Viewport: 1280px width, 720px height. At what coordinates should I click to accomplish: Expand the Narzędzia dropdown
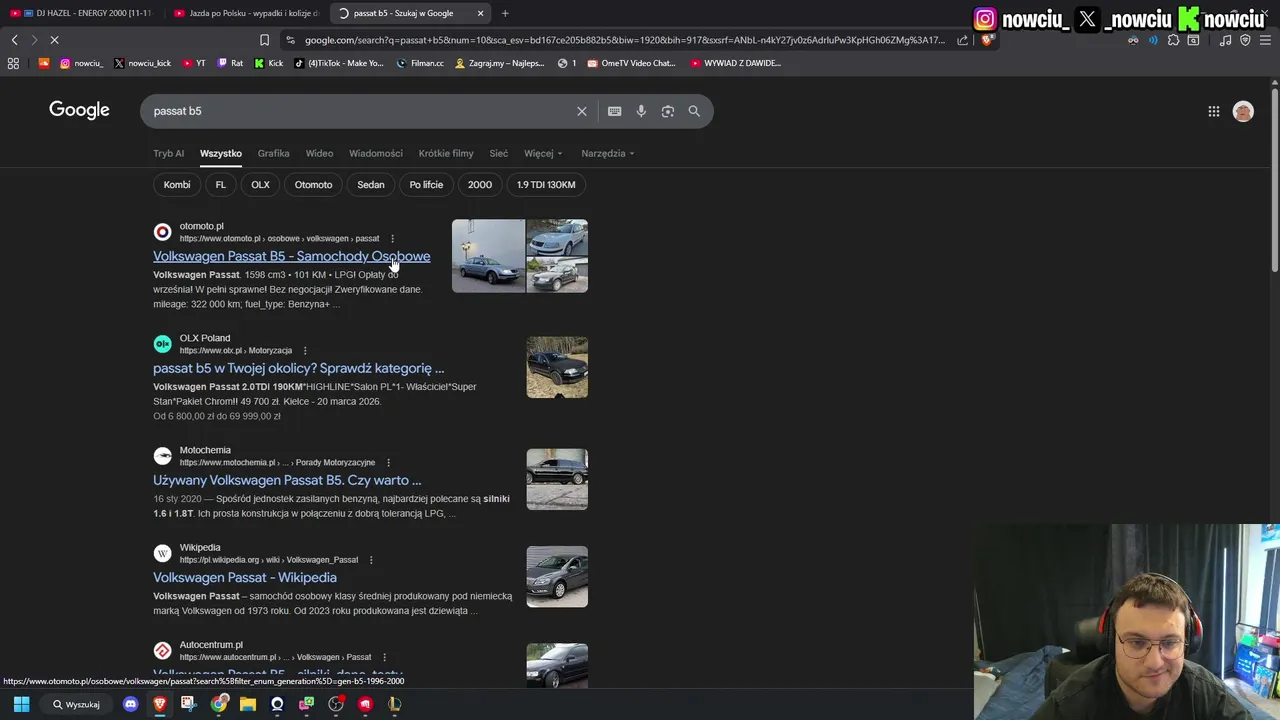coord(608,153)
